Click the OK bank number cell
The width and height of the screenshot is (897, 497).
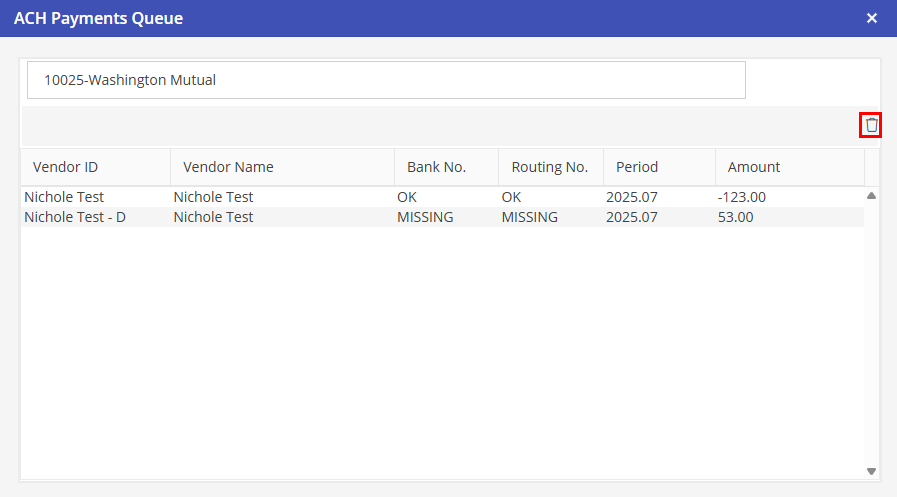coord(407,197)
